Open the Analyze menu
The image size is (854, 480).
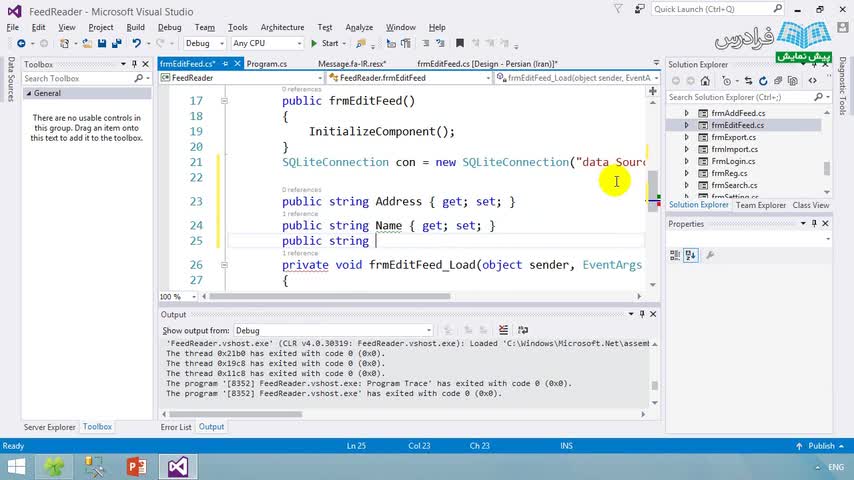click(359, 27)
